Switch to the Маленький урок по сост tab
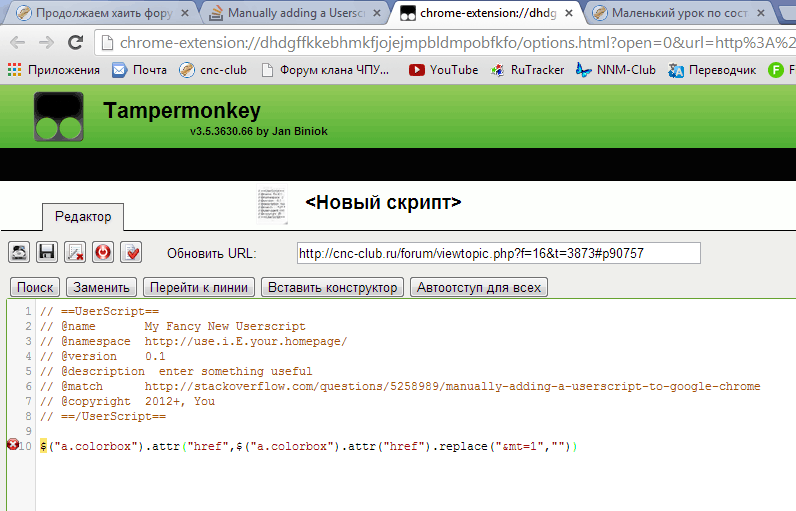796x511 pixels. click(679, 13)
